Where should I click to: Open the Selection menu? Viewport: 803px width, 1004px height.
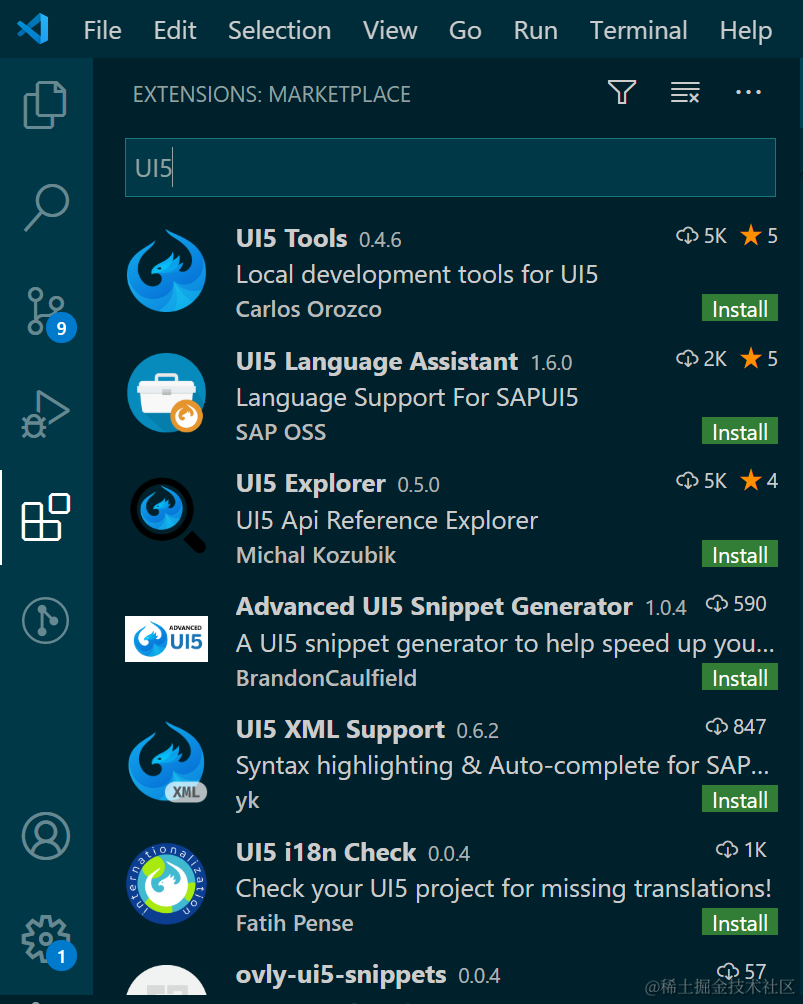click(279, 30)
